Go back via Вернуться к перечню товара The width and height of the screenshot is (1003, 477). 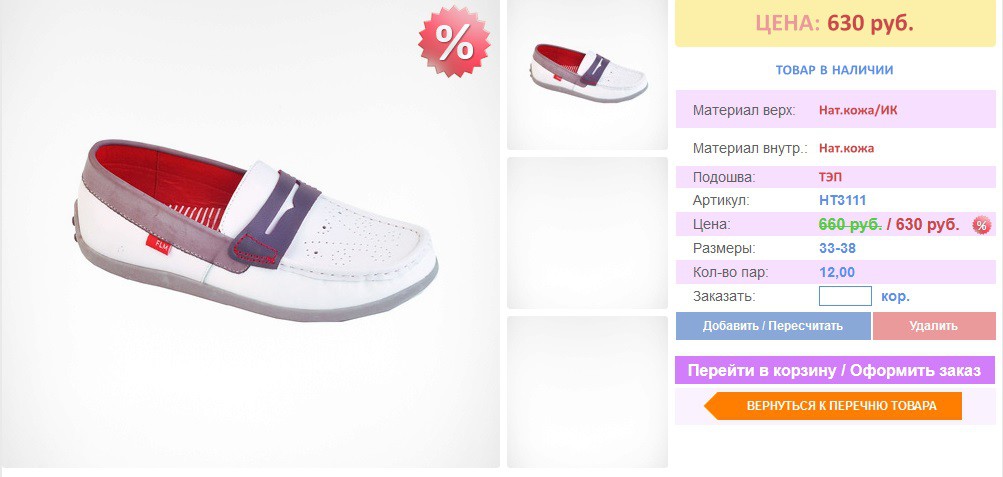(833, 406)
